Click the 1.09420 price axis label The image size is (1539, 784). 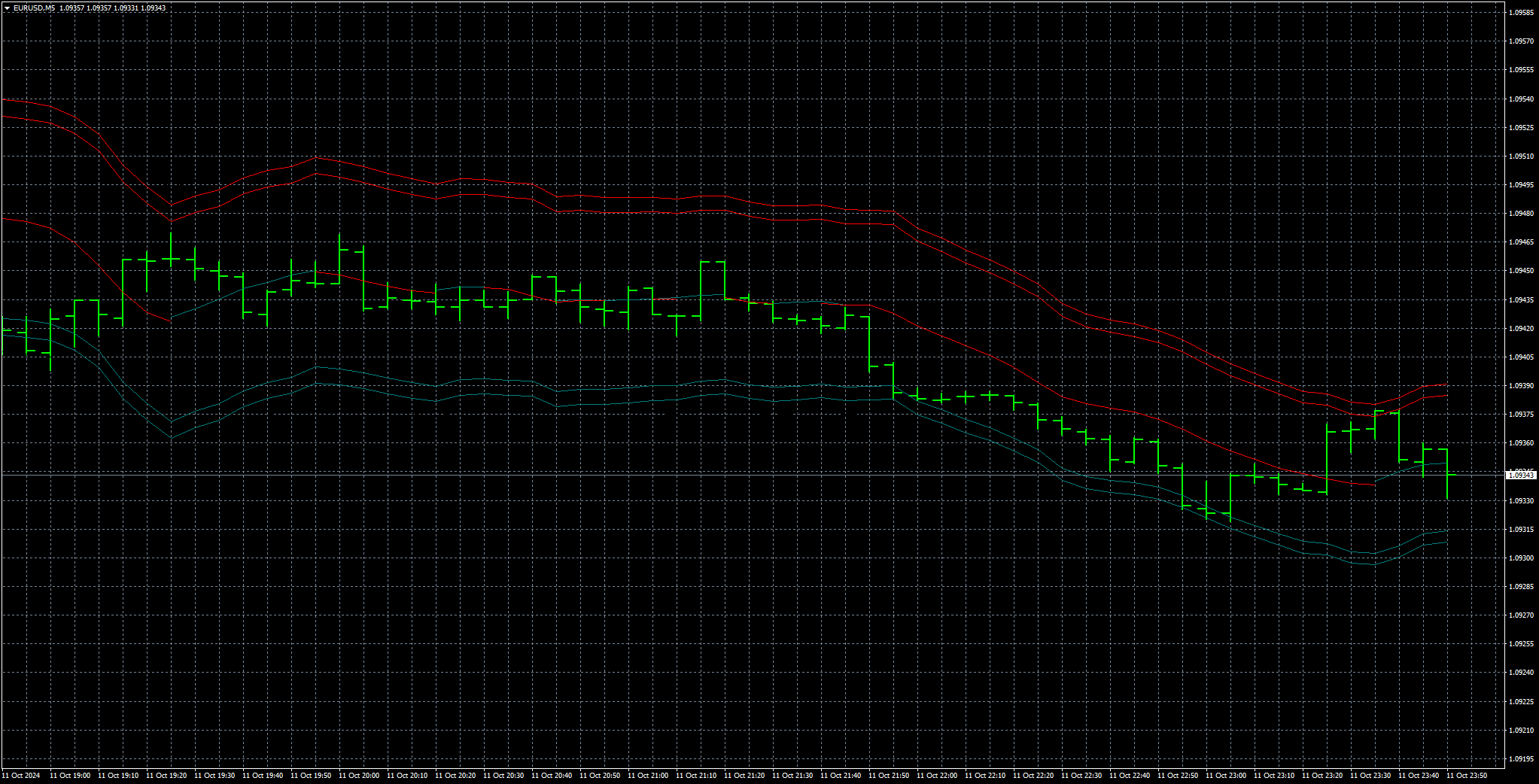click(1522, 329)
